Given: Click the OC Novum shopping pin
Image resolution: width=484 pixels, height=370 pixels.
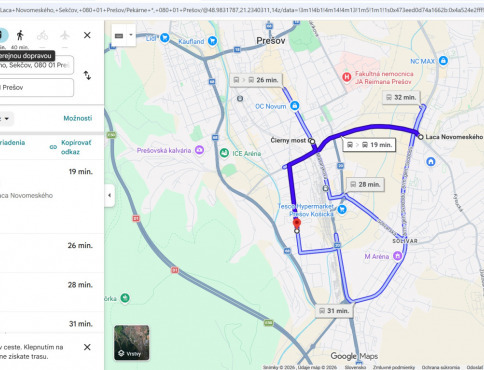Looking at the screenshot, I should (x=294, y=106).
